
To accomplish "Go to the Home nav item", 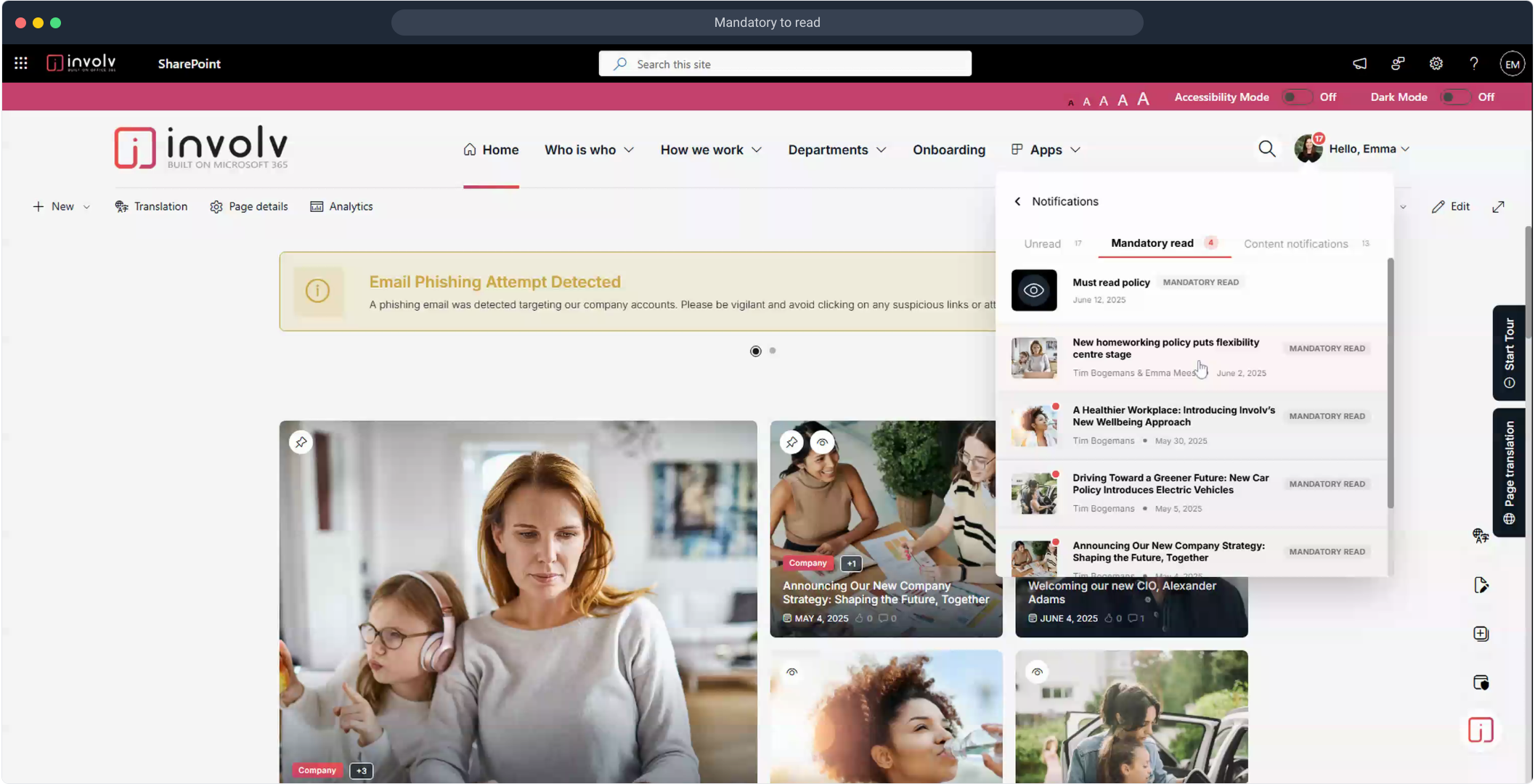I will click(x=491, y=150).
